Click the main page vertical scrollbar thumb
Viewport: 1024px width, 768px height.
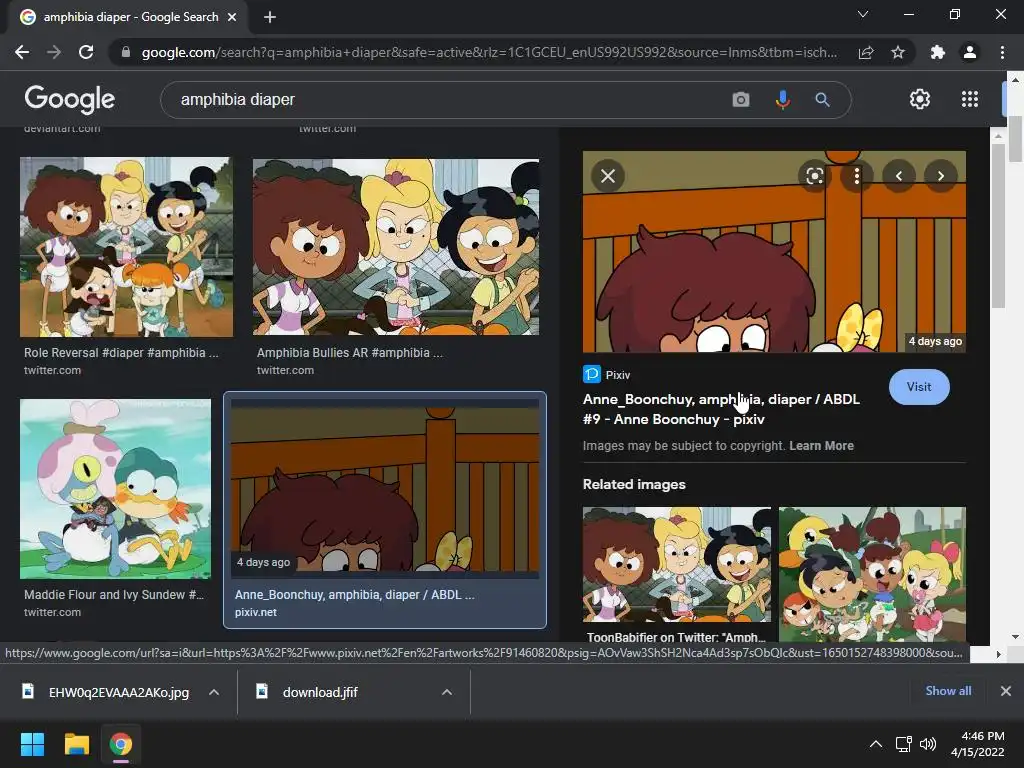click(1015, 138)
